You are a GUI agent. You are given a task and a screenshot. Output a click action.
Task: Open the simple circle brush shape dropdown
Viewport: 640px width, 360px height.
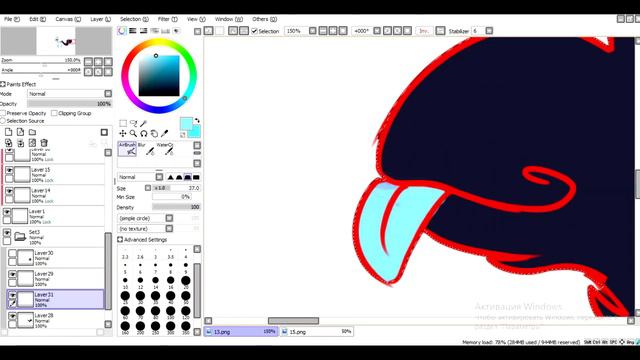(x=146, y=218)
